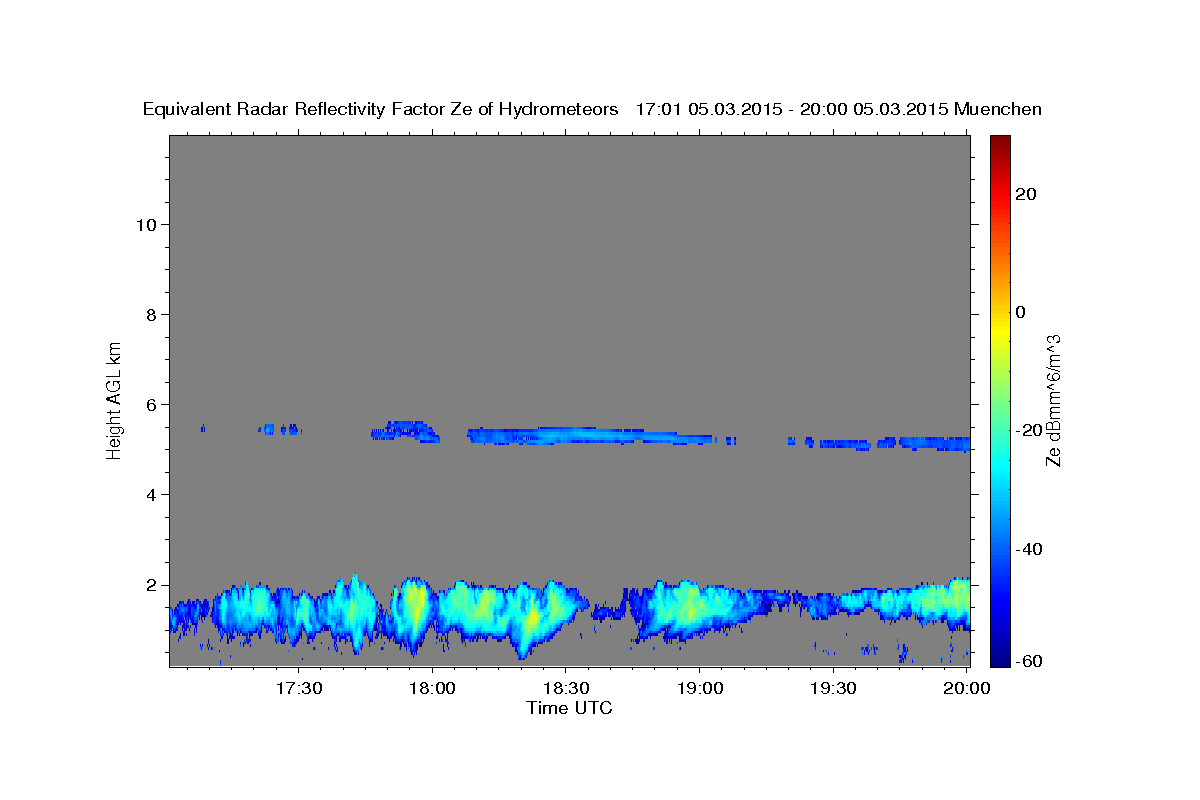Click the colorbar label '0'
This screenshot has width=1200, height=800.
tap(1021, 312)
